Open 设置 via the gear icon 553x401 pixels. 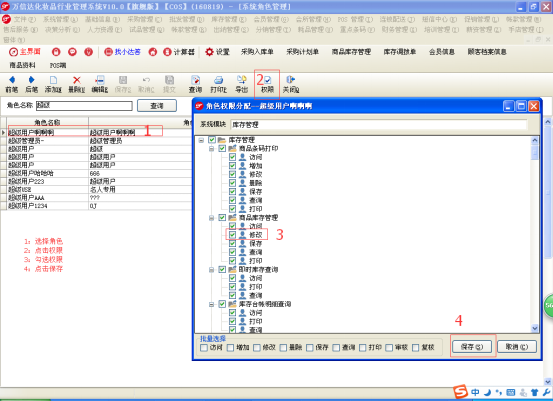(x=217, y=52)
